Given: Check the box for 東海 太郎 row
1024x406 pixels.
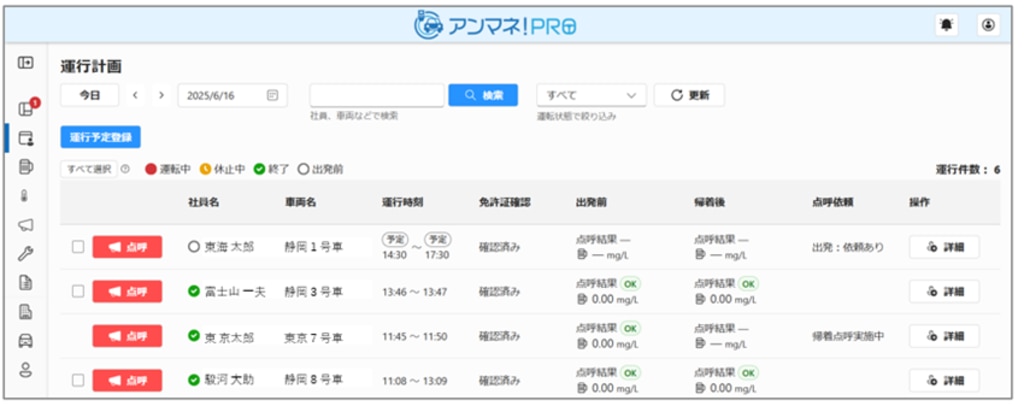Looking at the screenshot, I should click(x=78, y=247).
